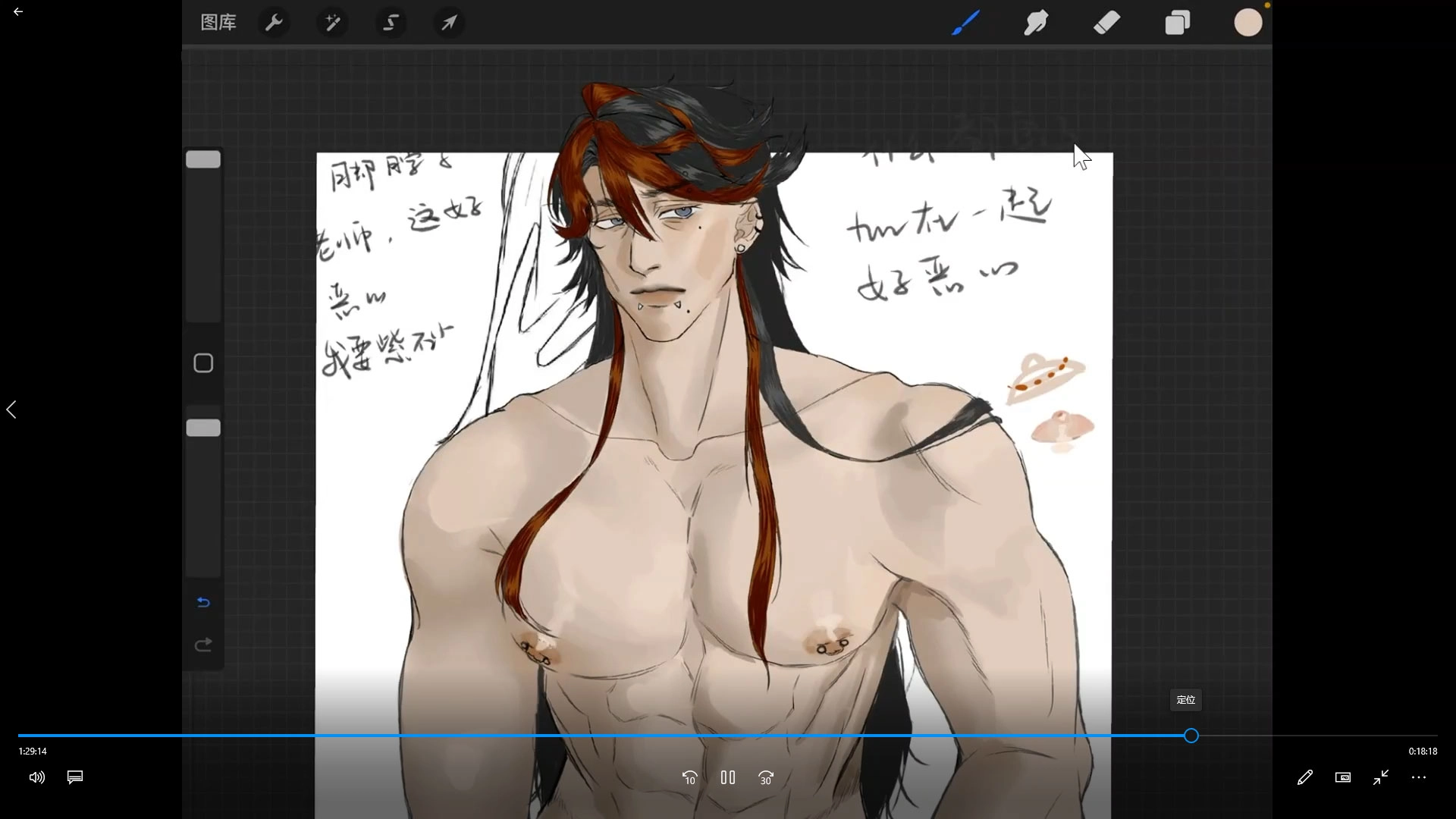Select the Smudge tool
The height and width of the screenshot is (819, 1456).
click(x=1036, y=23)
